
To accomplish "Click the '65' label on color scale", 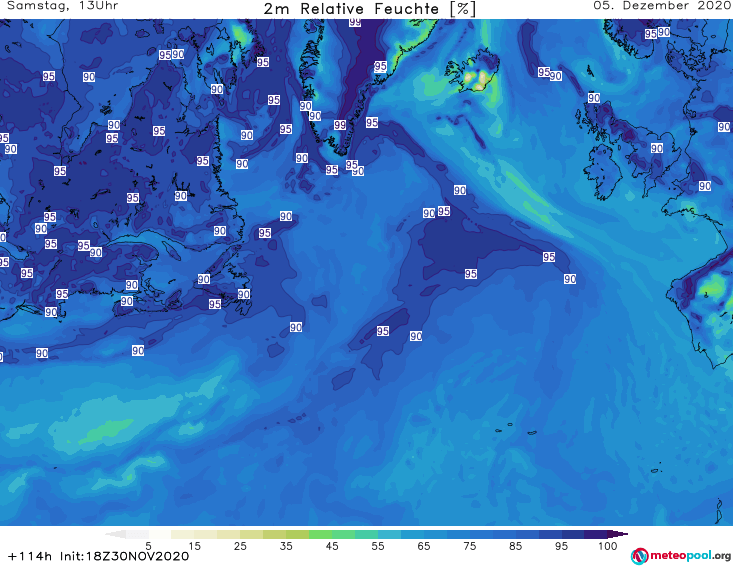I will (424, 546).
